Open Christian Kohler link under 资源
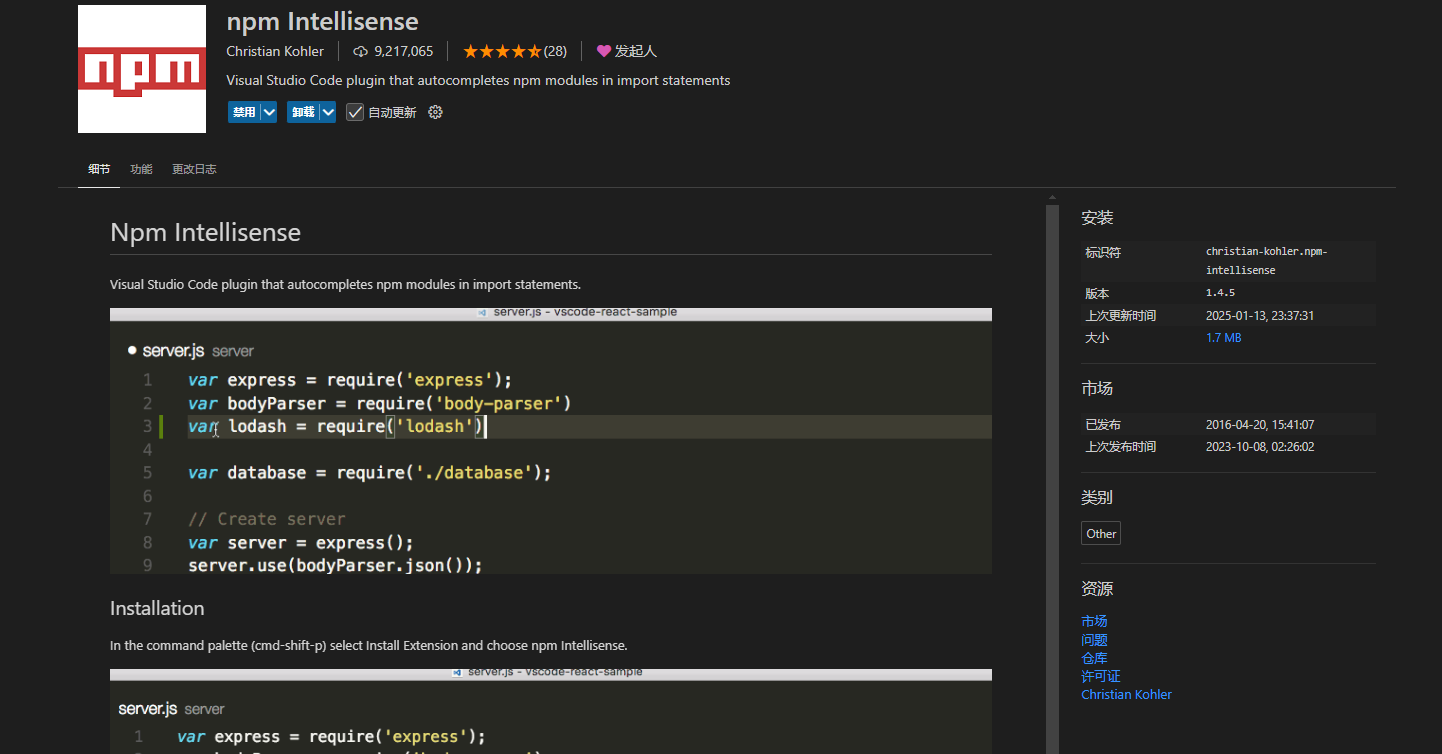Viewport: 1442px width, 754px height. click(x=1126, y=694)
